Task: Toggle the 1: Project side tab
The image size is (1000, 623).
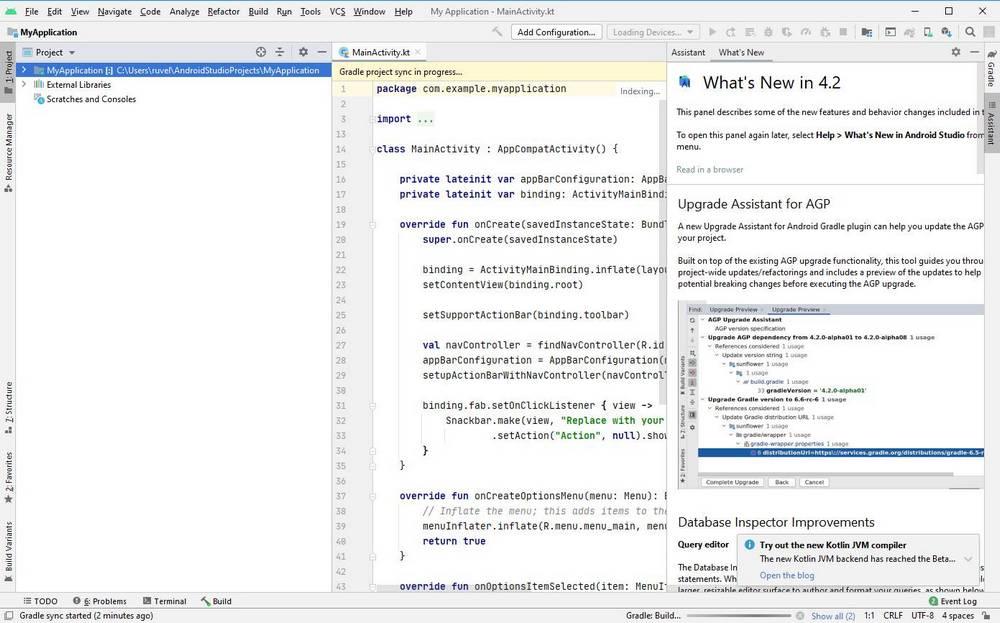Action: 8,71
